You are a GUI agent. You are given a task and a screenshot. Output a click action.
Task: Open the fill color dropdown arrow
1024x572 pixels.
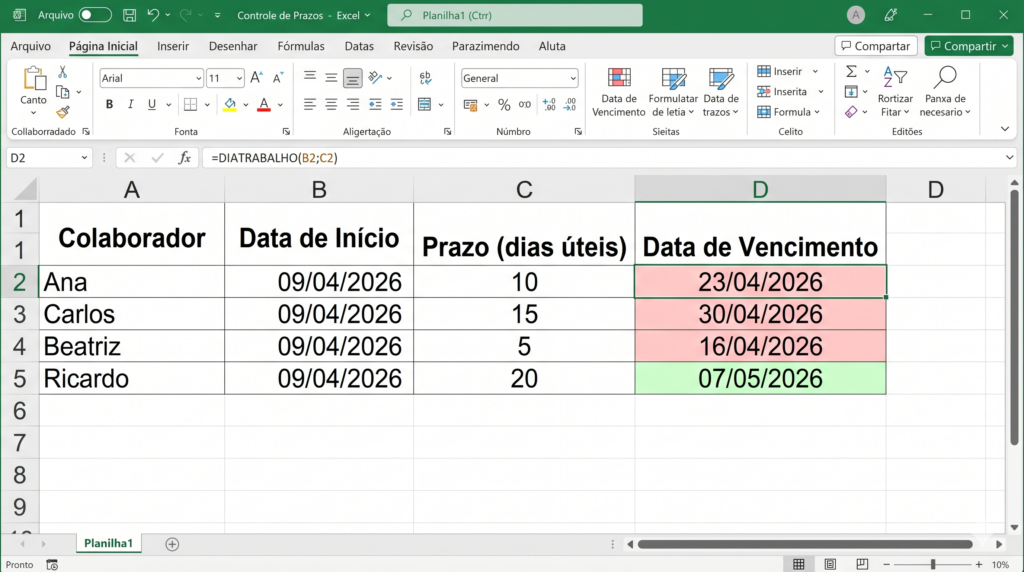tap(246, 105)
